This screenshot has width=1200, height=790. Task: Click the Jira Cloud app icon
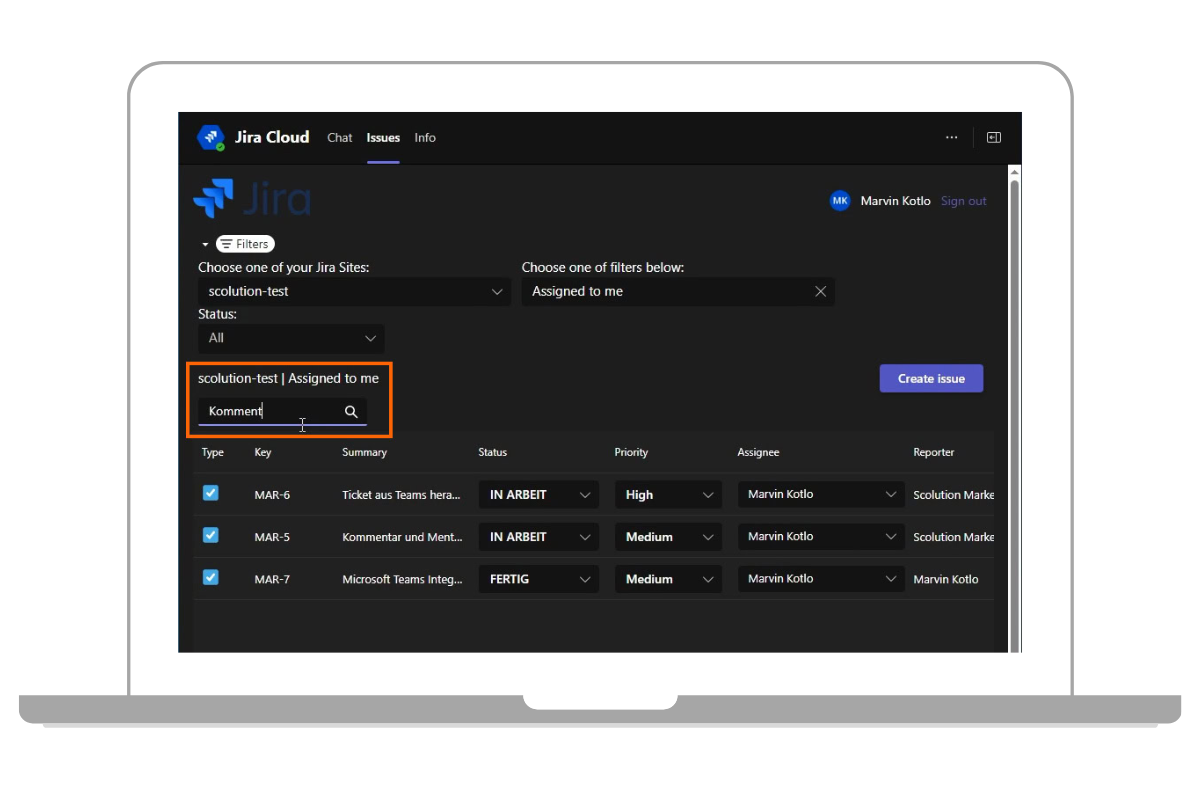(x=211, y=138)
